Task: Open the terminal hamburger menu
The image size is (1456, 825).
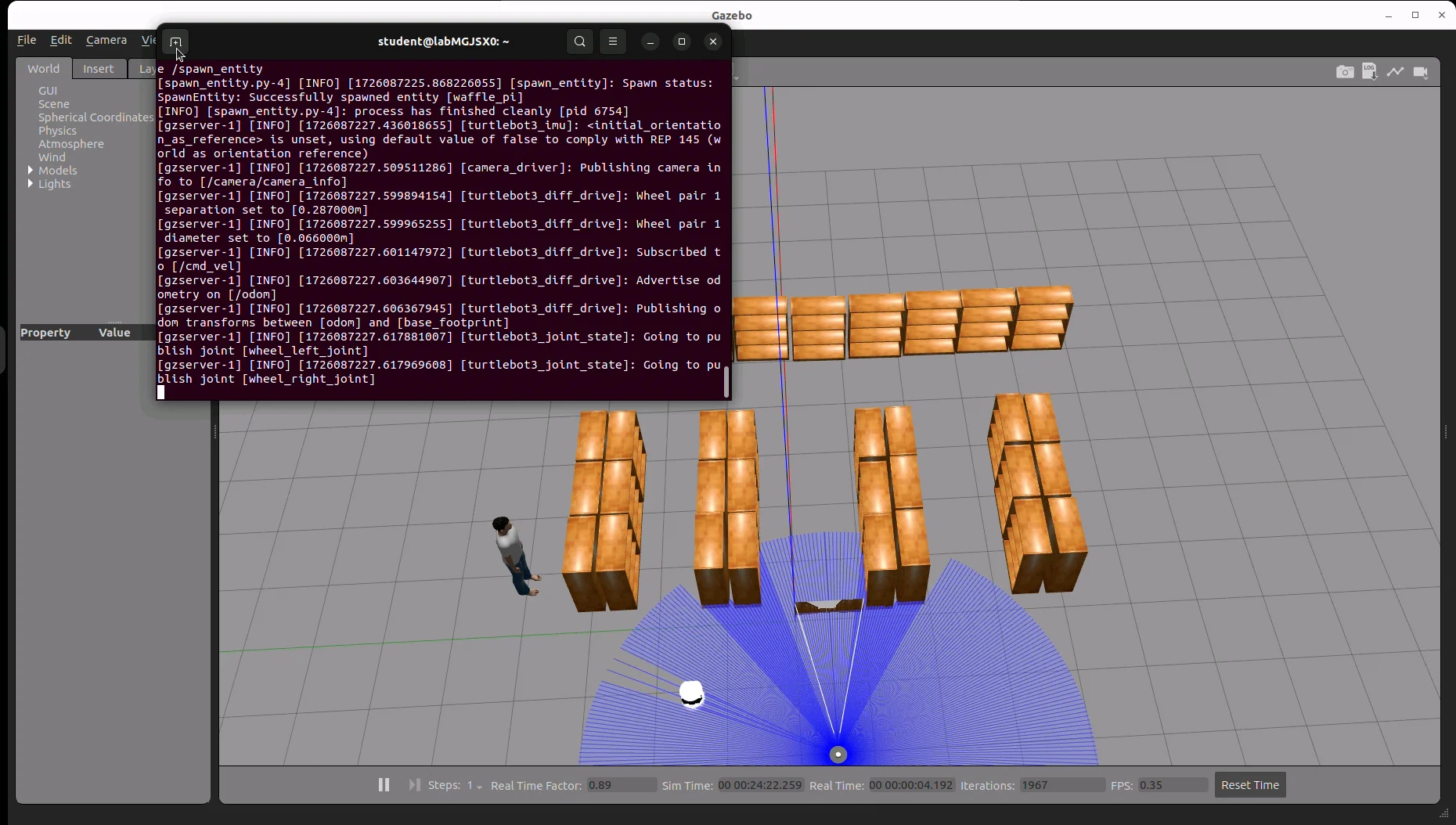Action: [x=613, y=41]
